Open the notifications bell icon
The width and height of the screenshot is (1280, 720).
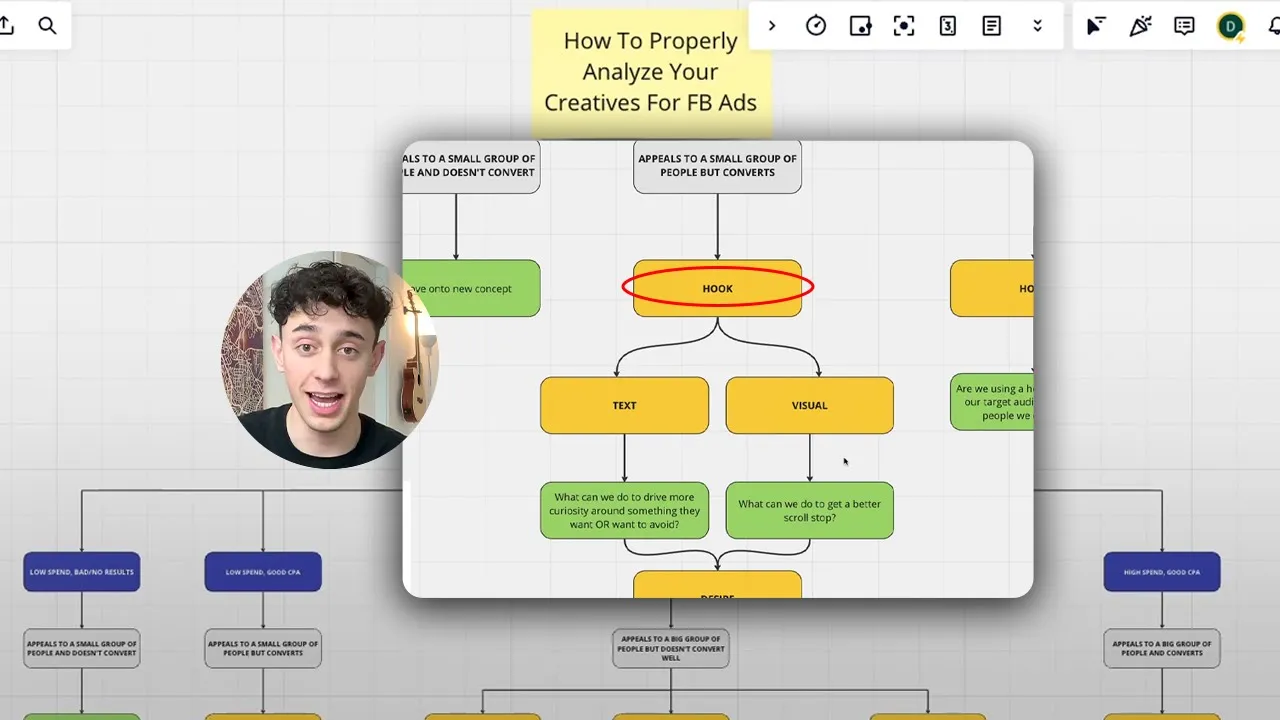(1274, 26)
